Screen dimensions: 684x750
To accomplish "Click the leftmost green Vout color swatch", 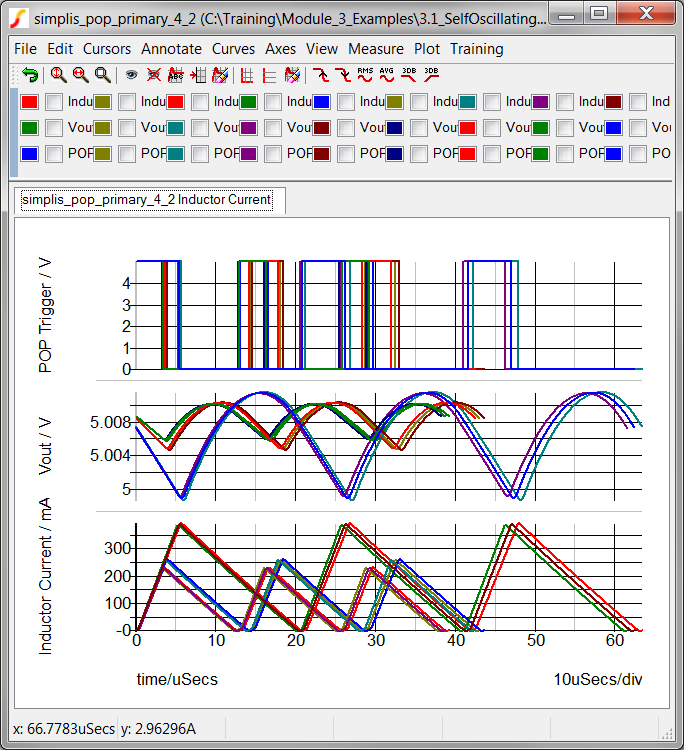I will 29,128.
